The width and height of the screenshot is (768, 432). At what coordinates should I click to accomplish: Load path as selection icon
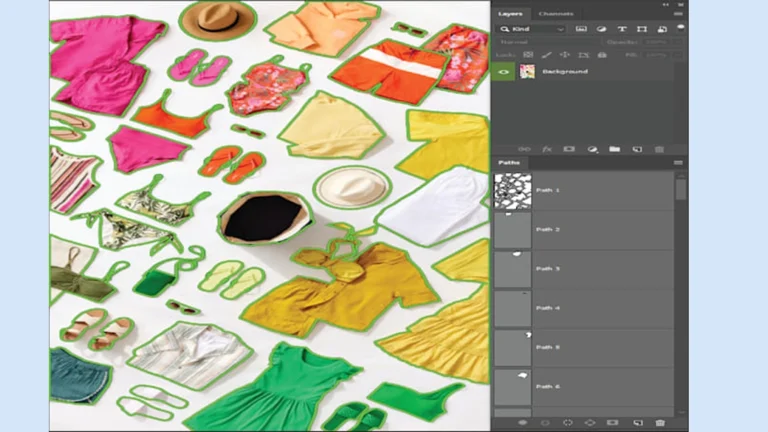coord(568,423)
